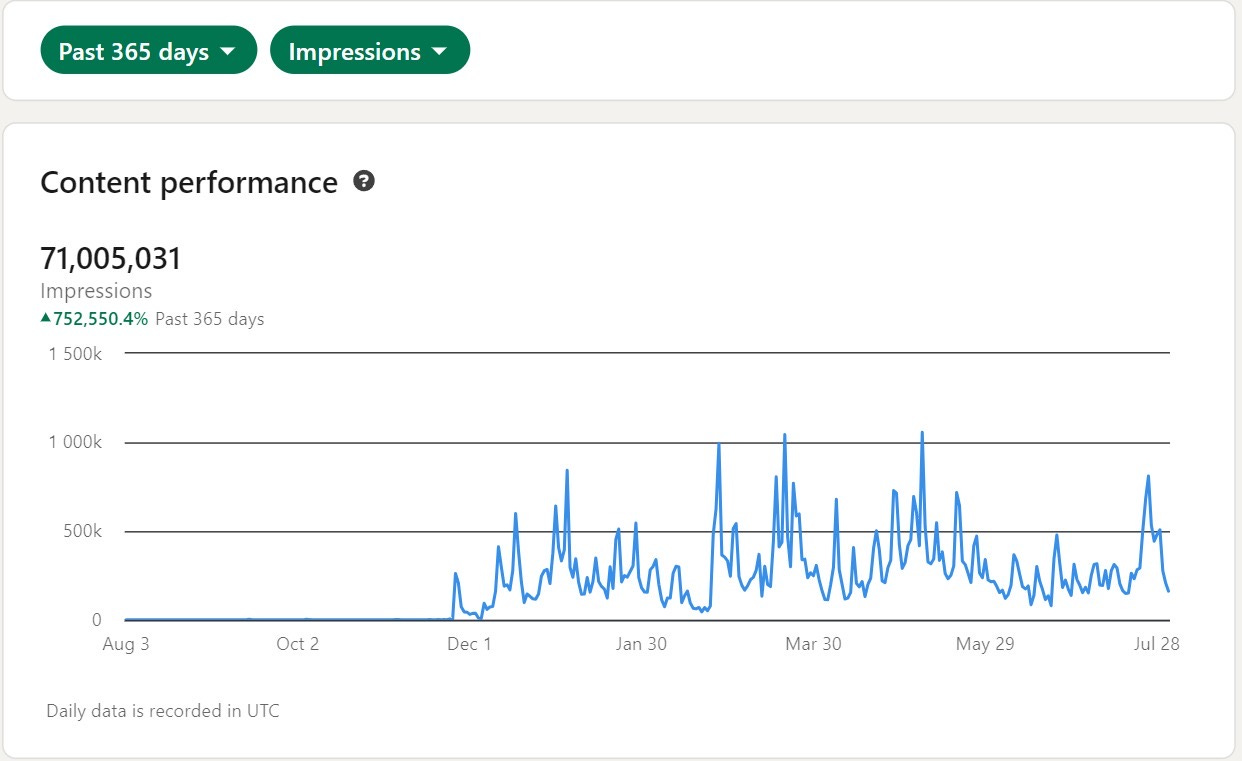Click the Oct 2 axis label
Image resolution: width=1242 pixels, height=761 pixels.
[297, 644]
